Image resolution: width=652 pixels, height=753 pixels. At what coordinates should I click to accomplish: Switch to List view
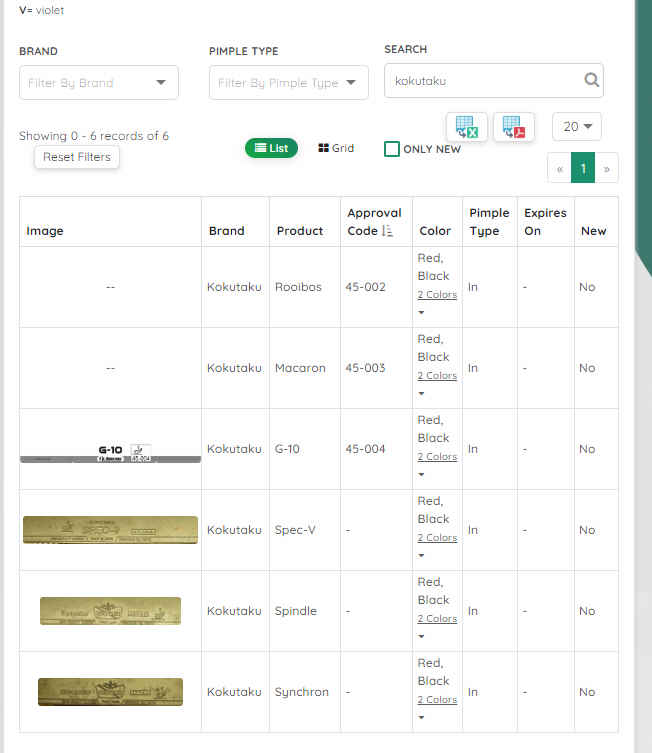click(271, 148)
